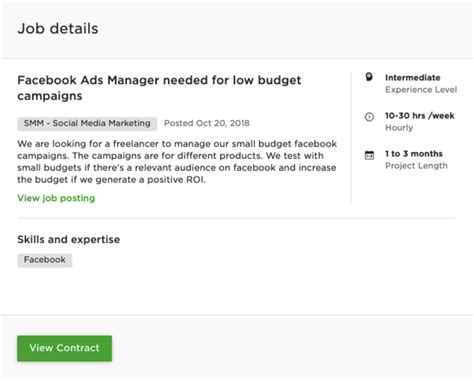The width and height of the screenshot is (474, 381).
Task: Click the job description paragraph
Action: [177, 162]
